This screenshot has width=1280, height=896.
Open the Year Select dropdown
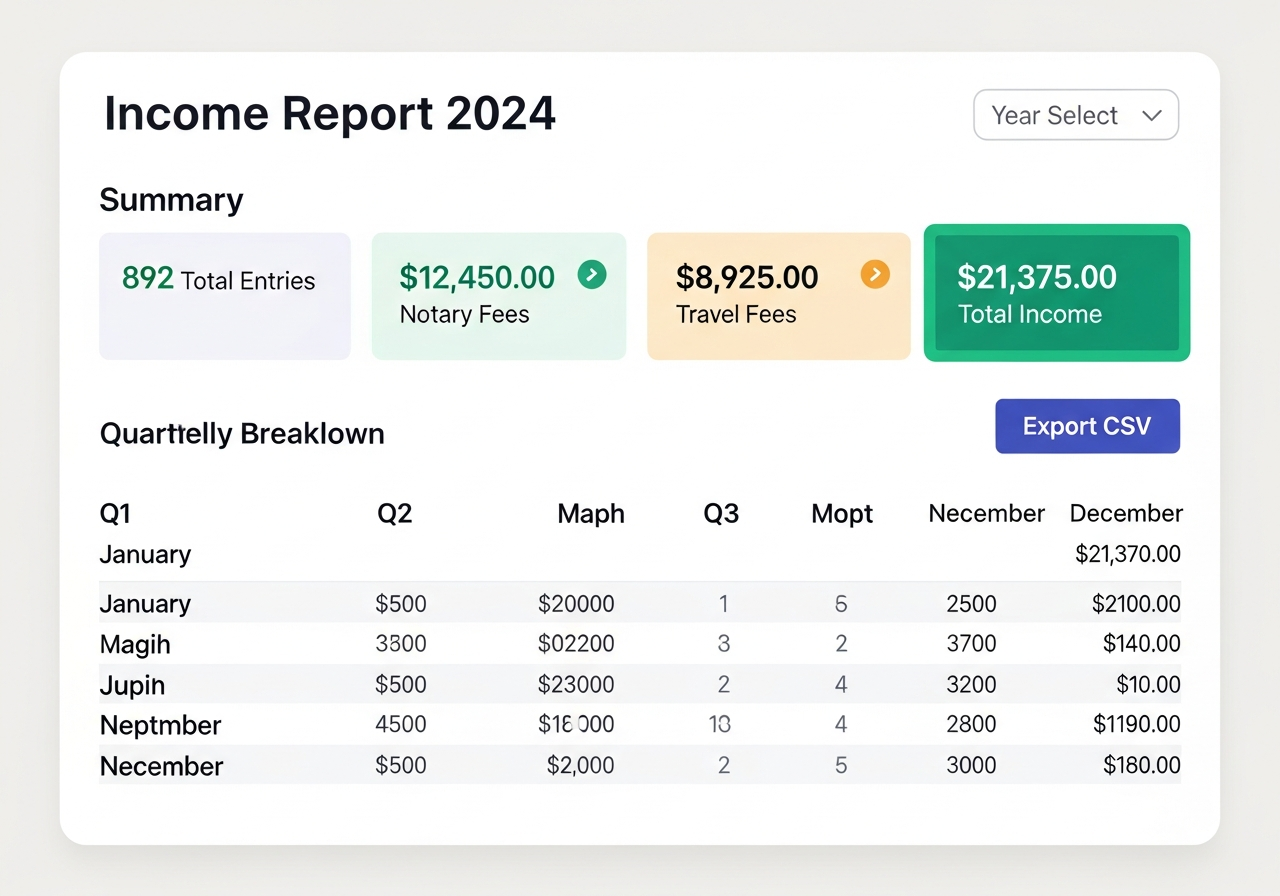click(1076, 115)
